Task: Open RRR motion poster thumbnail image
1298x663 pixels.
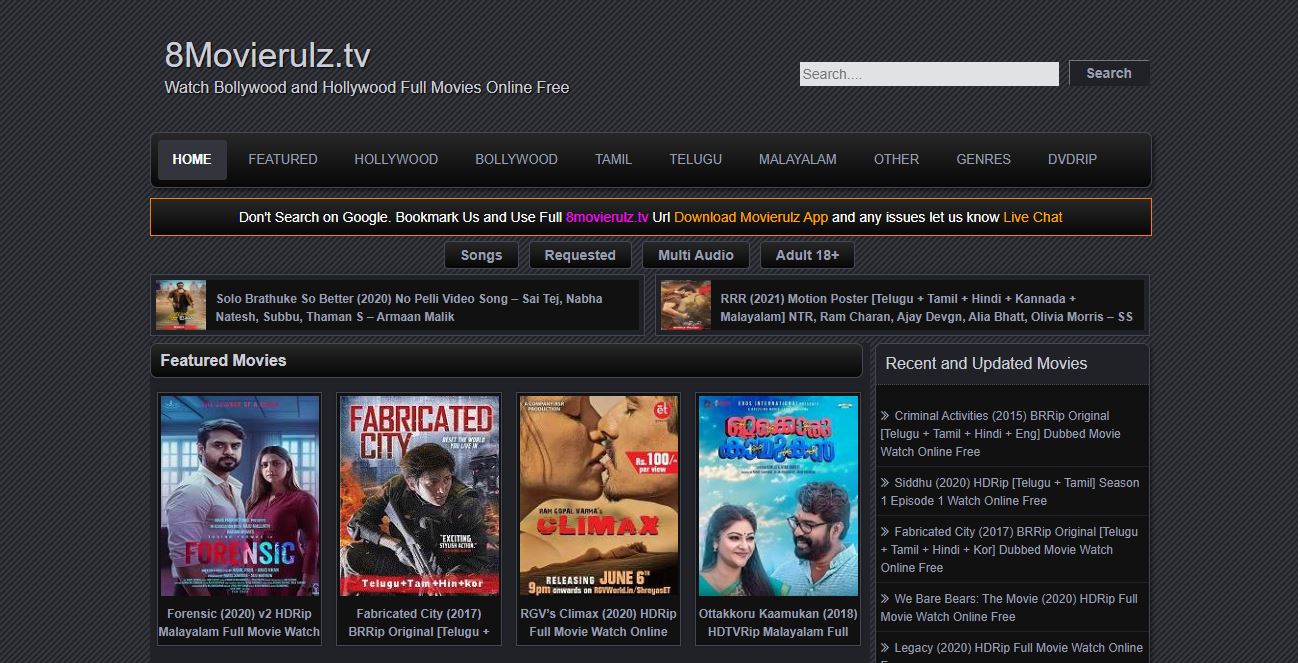Action: pyautogui.click(x=685, y=305)
